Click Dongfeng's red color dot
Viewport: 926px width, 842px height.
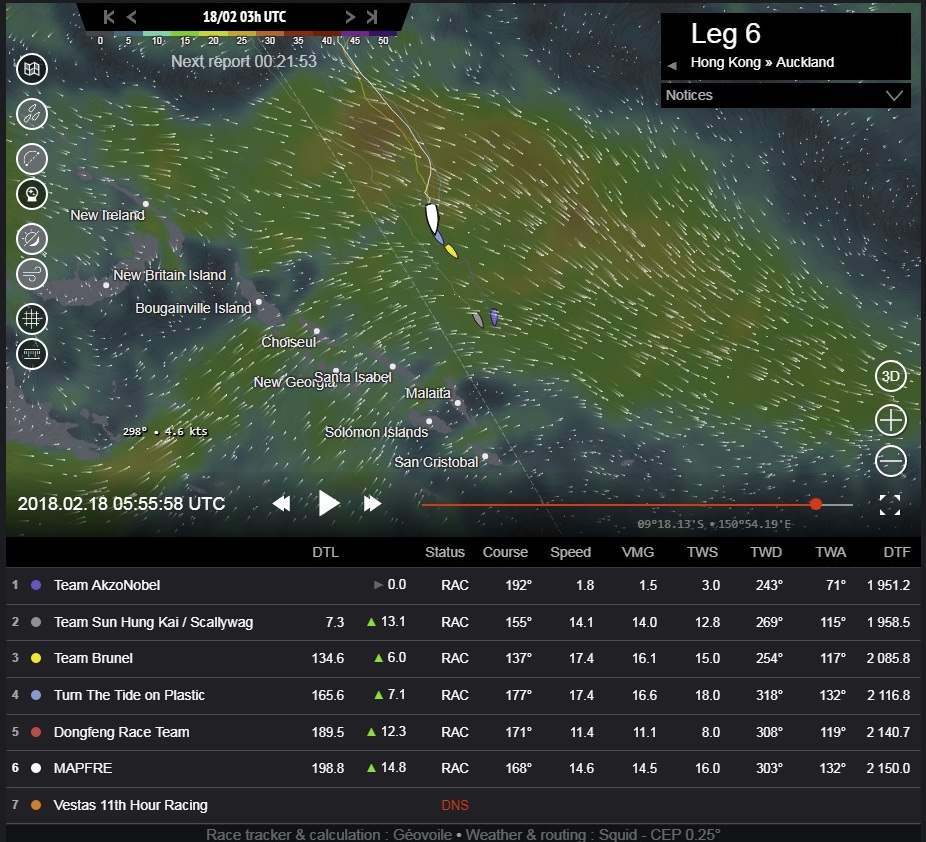pos(36,732)
